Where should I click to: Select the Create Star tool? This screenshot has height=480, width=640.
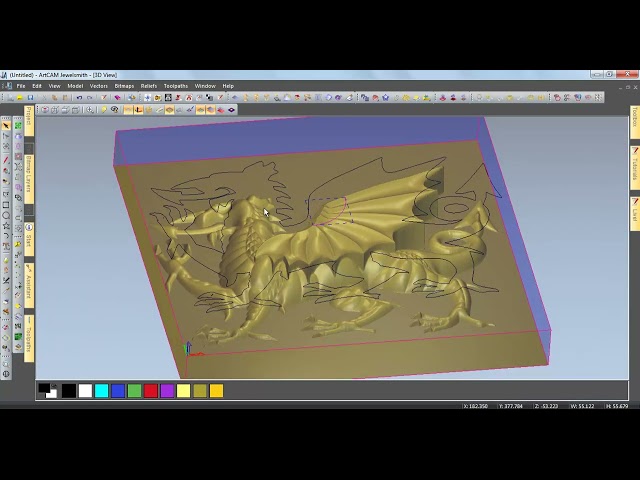[6, 225]
